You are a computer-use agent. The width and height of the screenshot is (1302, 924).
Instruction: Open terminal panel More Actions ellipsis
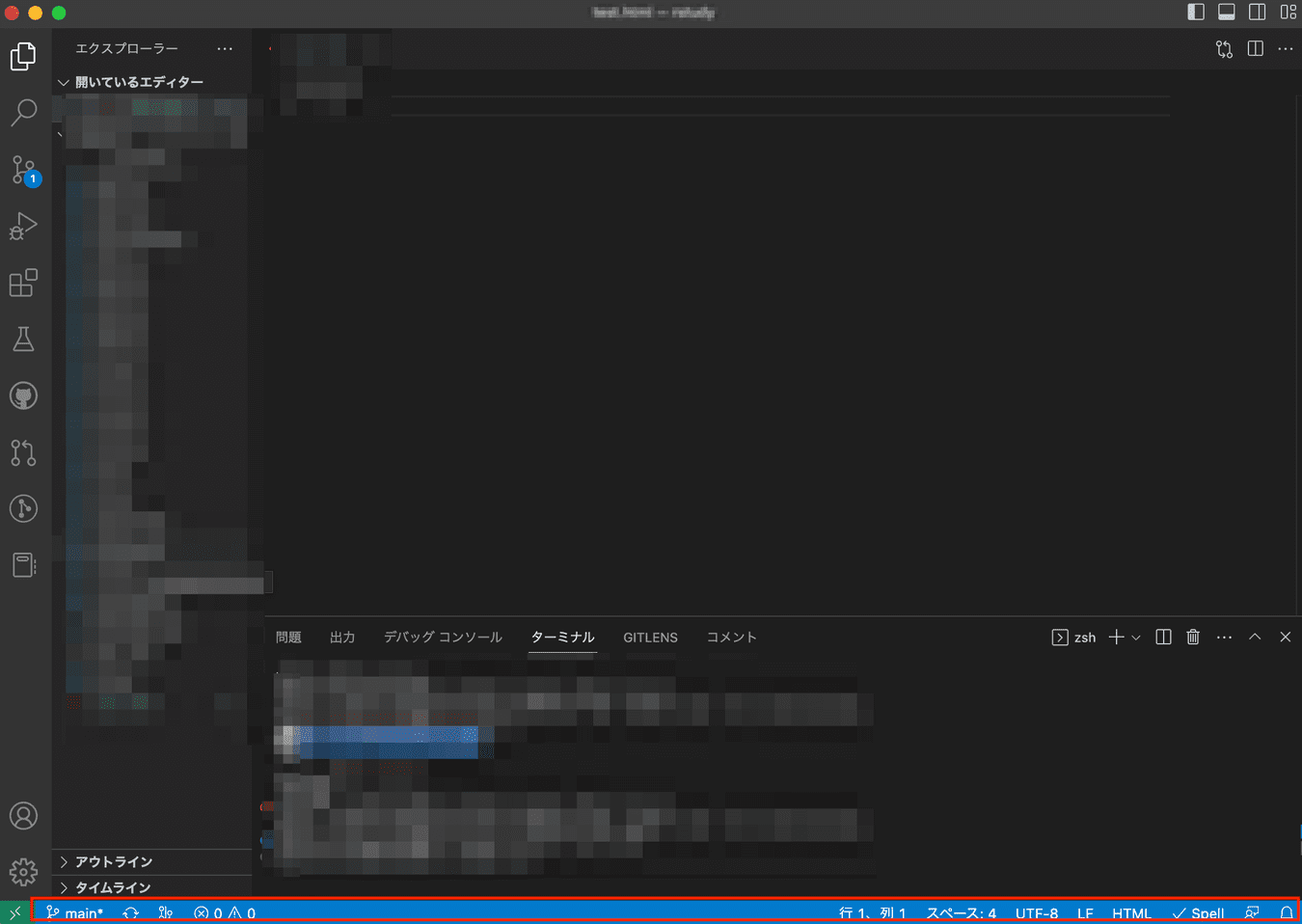point(1224,637)
